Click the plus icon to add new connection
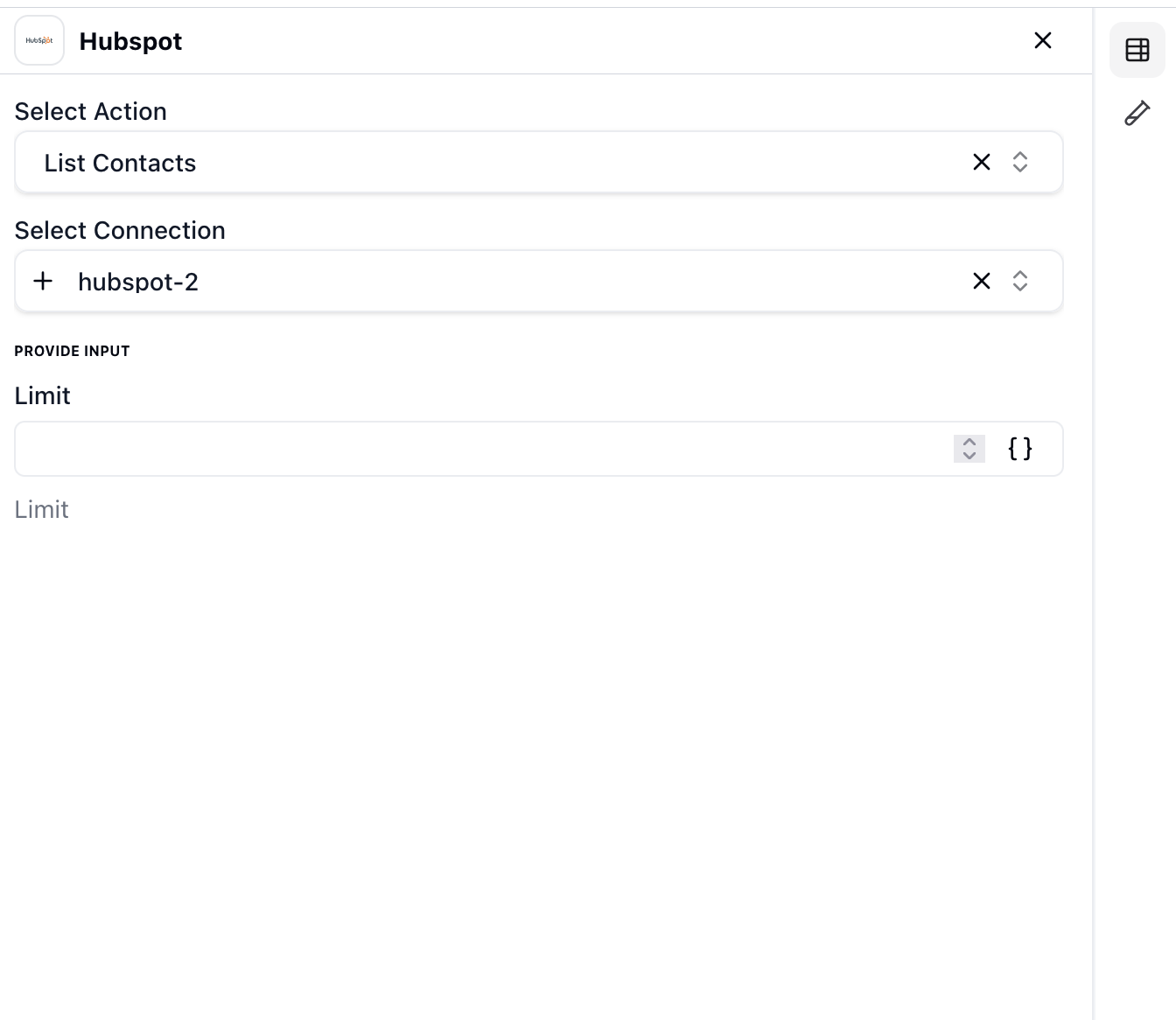 43,281
